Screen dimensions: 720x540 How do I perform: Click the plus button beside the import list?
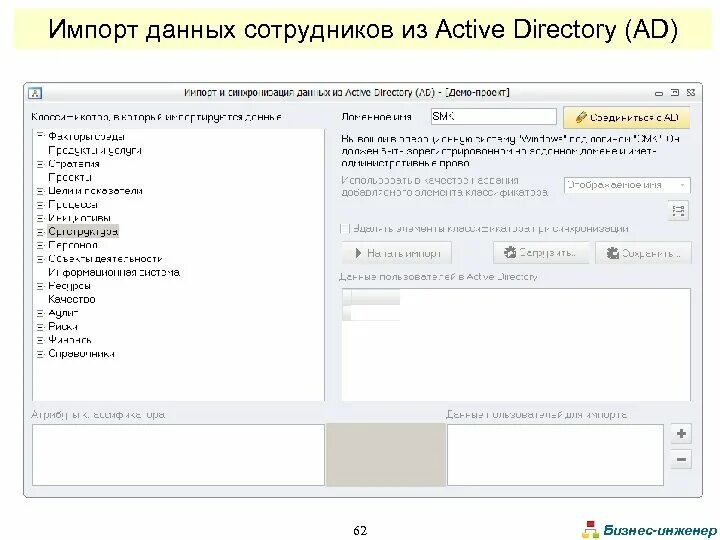[x=681, y=433]
